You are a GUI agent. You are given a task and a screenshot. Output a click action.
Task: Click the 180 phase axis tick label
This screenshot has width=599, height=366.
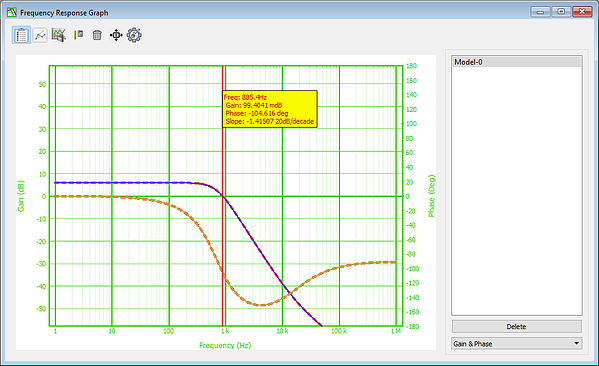tap(411, 66)
